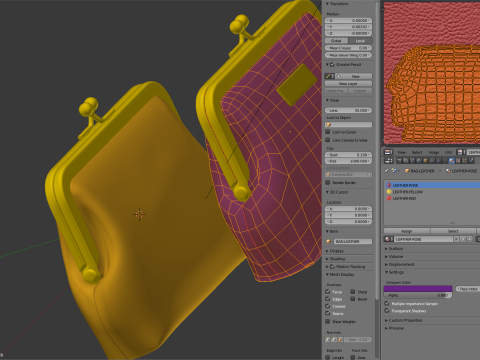Uncheck the Seams overlay checkbox
This screenshot has width=480, height=360.
(x=328, y=313)
